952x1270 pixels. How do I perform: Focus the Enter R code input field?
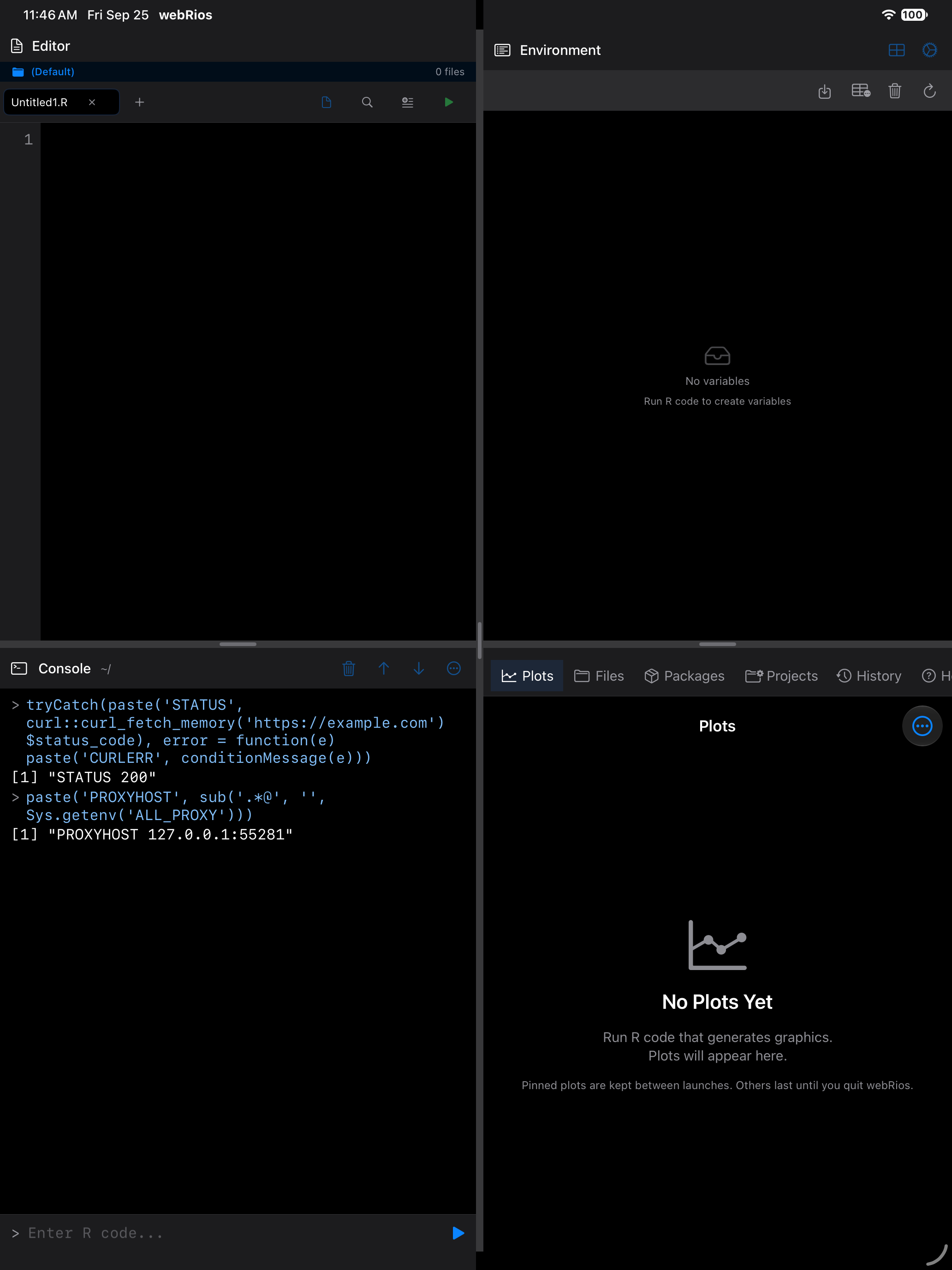coord(230,1233)
